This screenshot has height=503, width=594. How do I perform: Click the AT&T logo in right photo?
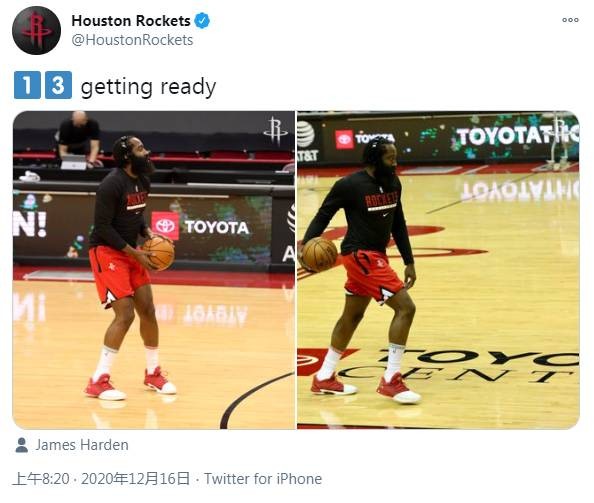pos(307,141)
